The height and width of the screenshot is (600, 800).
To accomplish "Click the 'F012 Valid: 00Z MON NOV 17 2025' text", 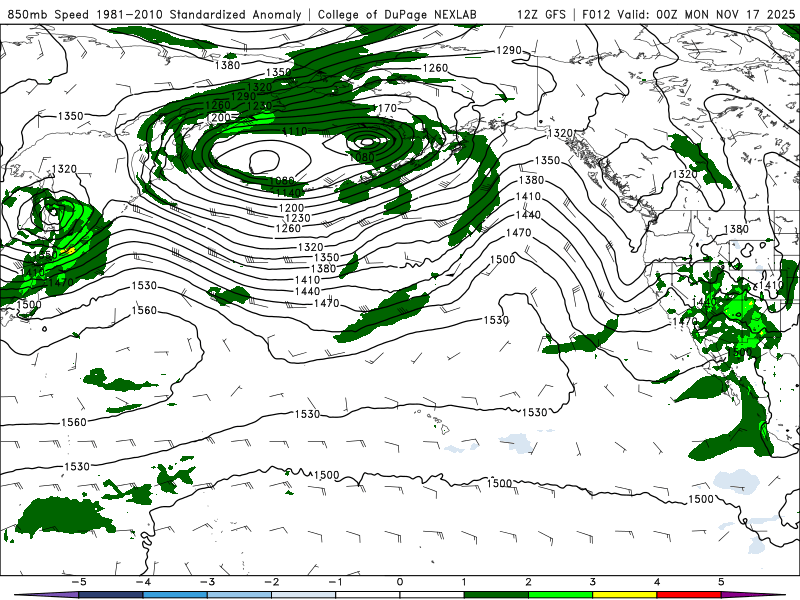I will coord(688,14).
